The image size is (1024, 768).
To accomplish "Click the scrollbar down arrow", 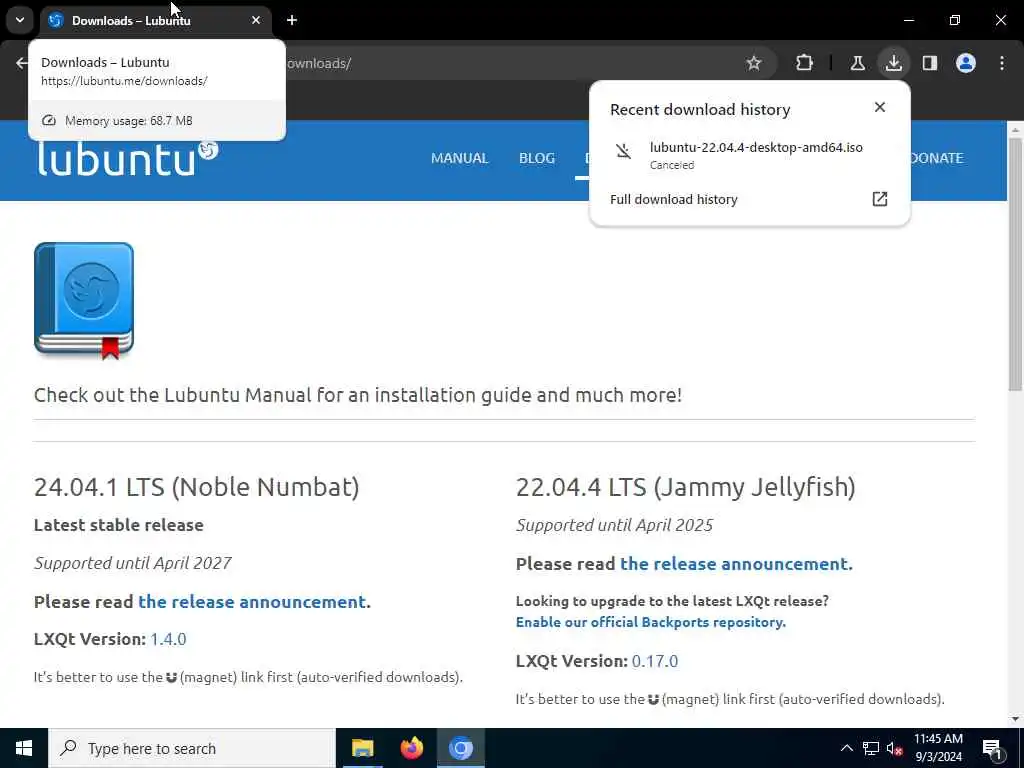I will (x=1016, y=719).
